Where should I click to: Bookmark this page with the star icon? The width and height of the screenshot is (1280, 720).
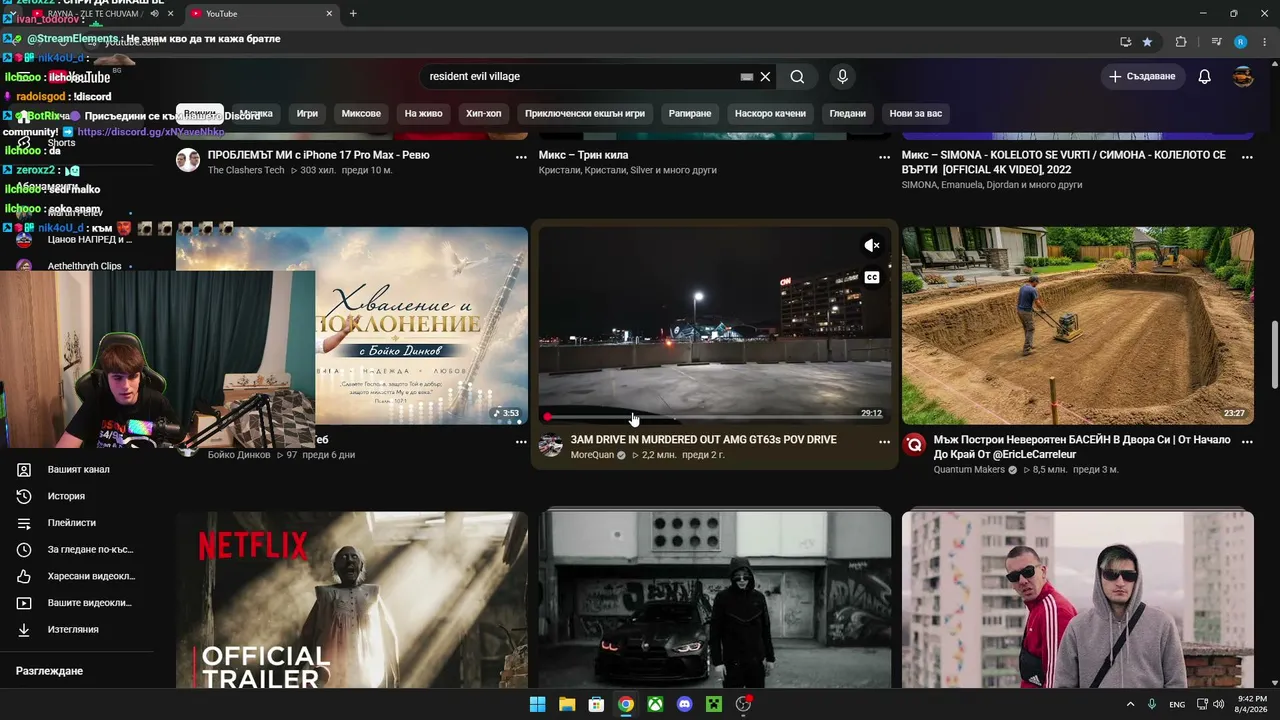(1147, 42)
